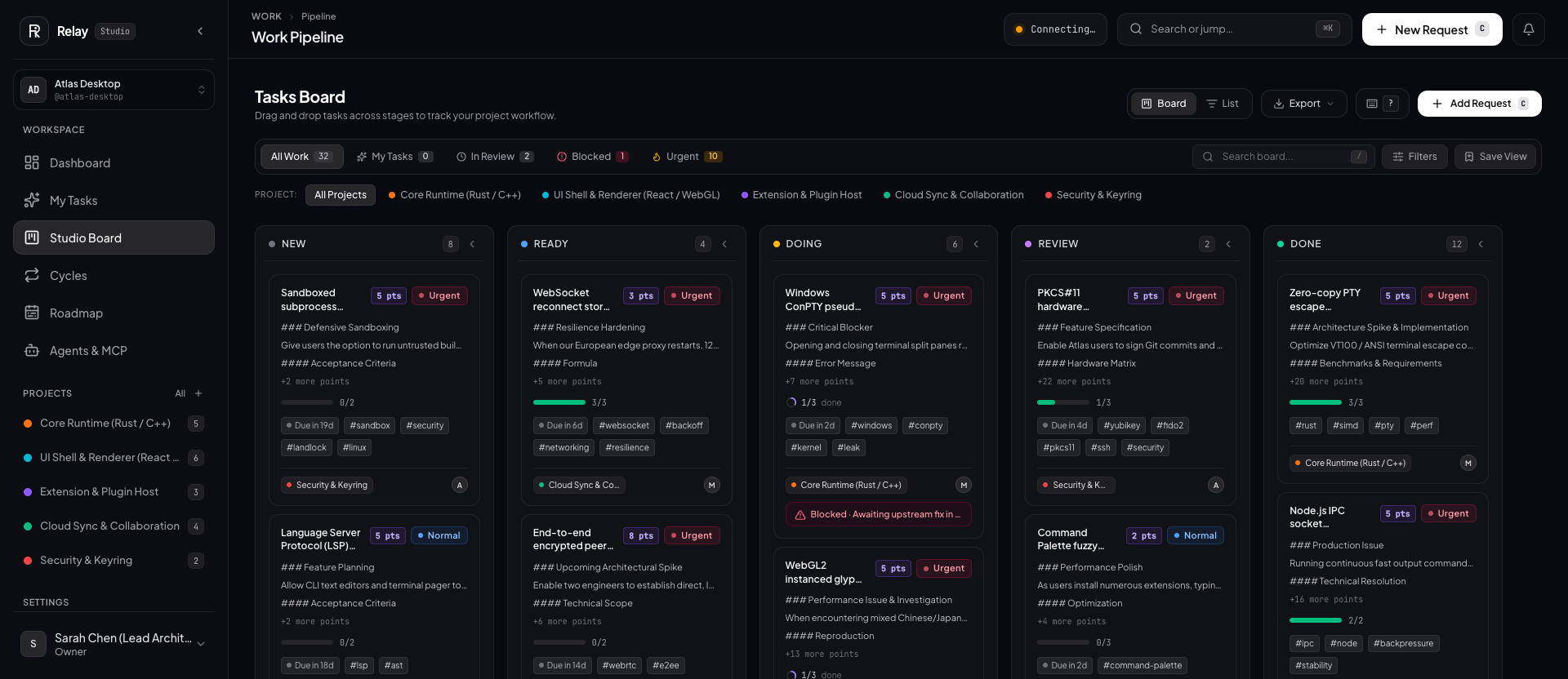Open the Export dropdown

tap(1304, 104)
